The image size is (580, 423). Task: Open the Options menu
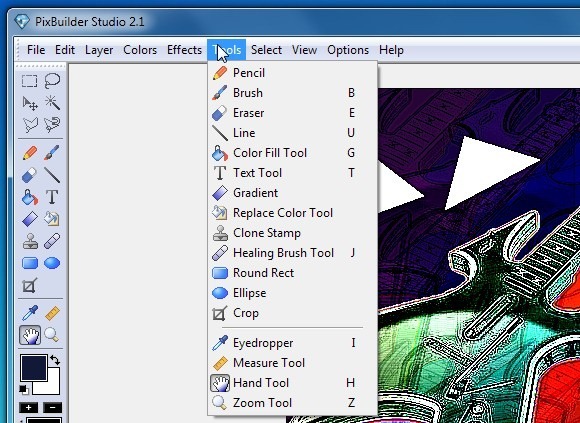pos(348,50)
